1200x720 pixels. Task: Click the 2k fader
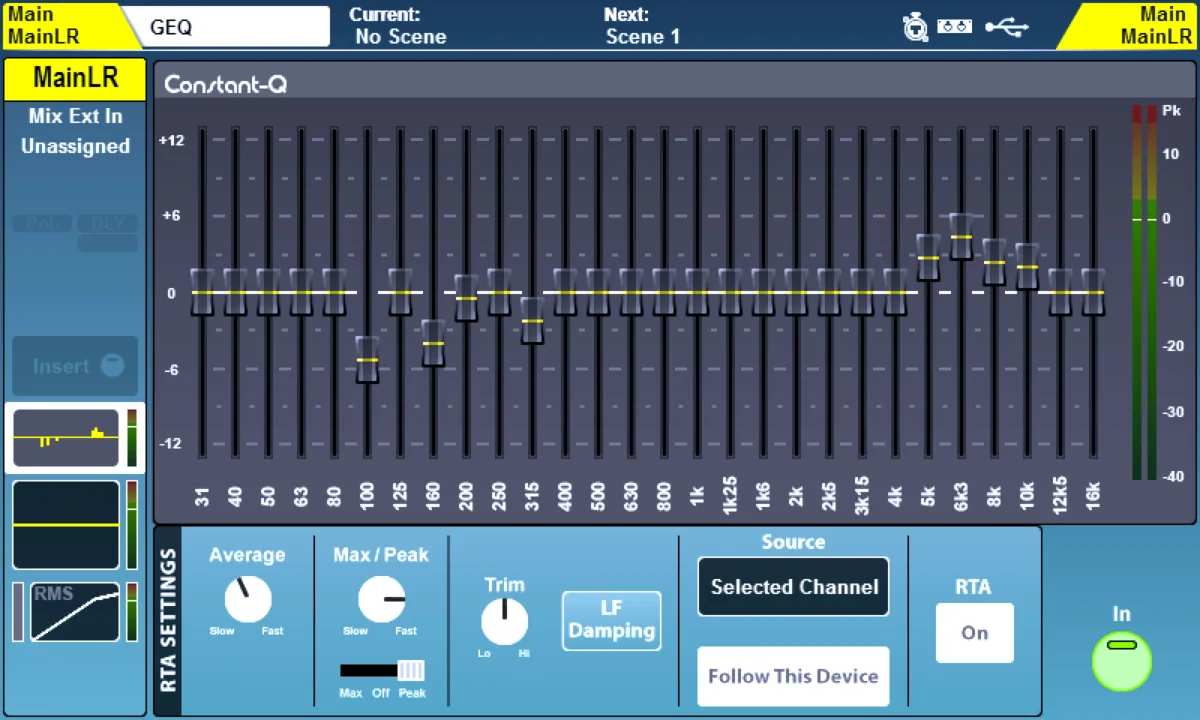point(796,292)
